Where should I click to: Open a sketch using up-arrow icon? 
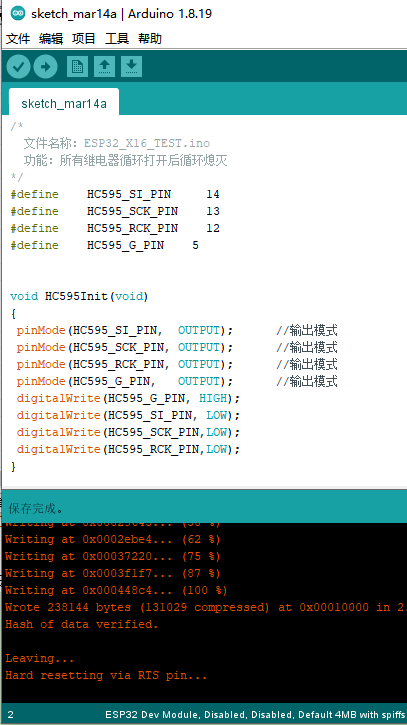pyautogui.click(x=105, y=67)
